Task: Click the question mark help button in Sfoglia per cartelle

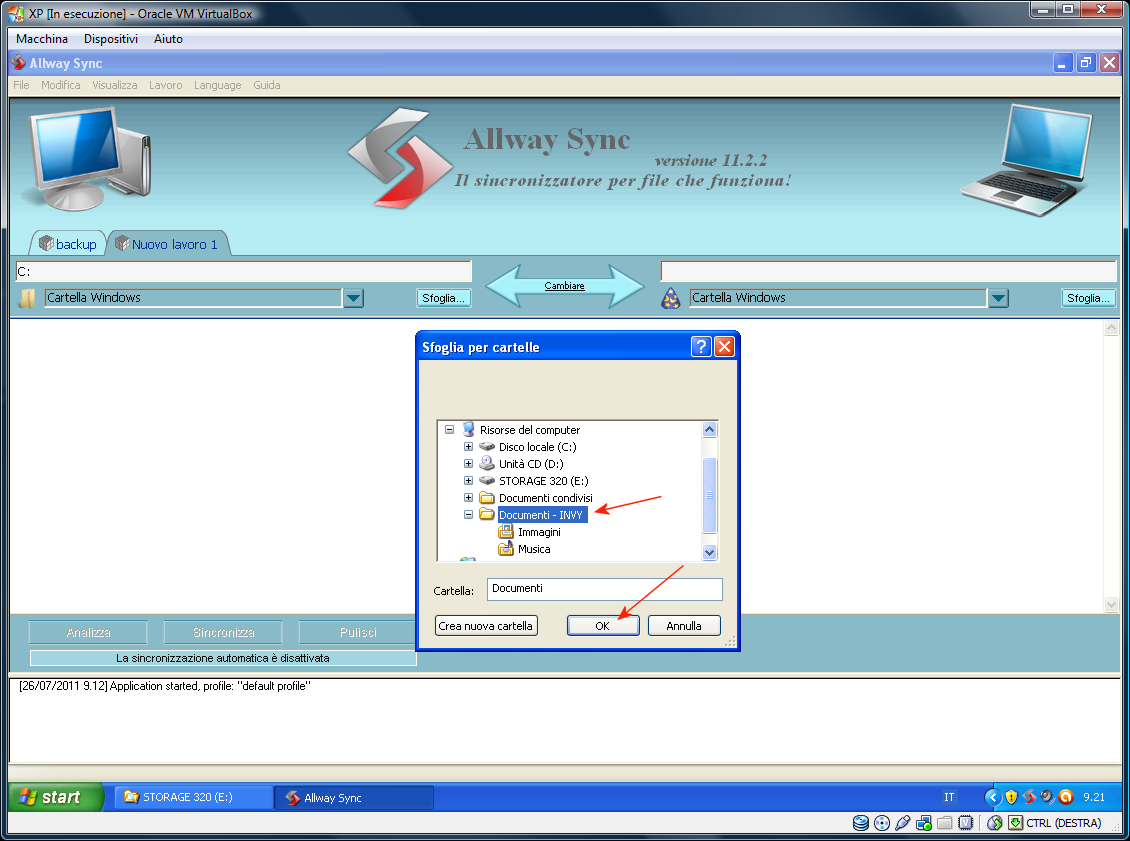Action: click(x=701, y=347)
